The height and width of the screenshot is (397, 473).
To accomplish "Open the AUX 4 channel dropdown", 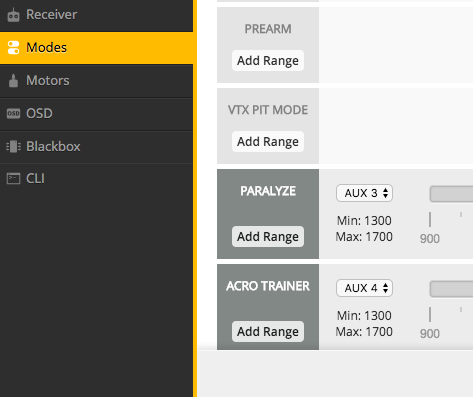I will coord(364,288).
